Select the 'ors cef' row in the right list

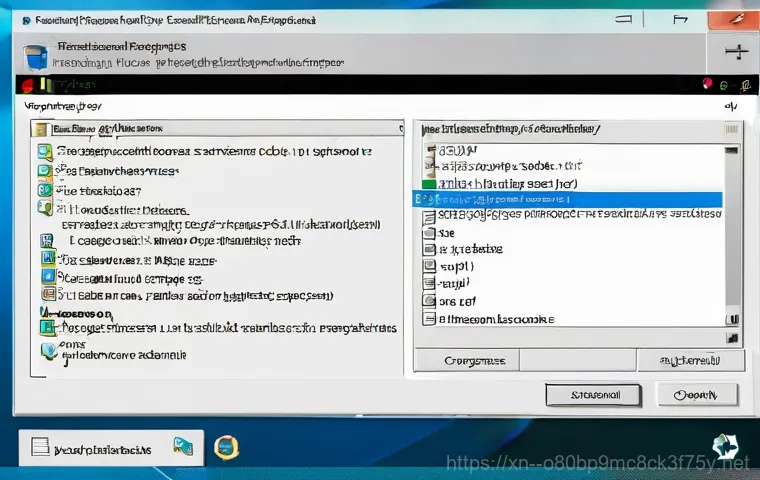click(x=572, y=301)
